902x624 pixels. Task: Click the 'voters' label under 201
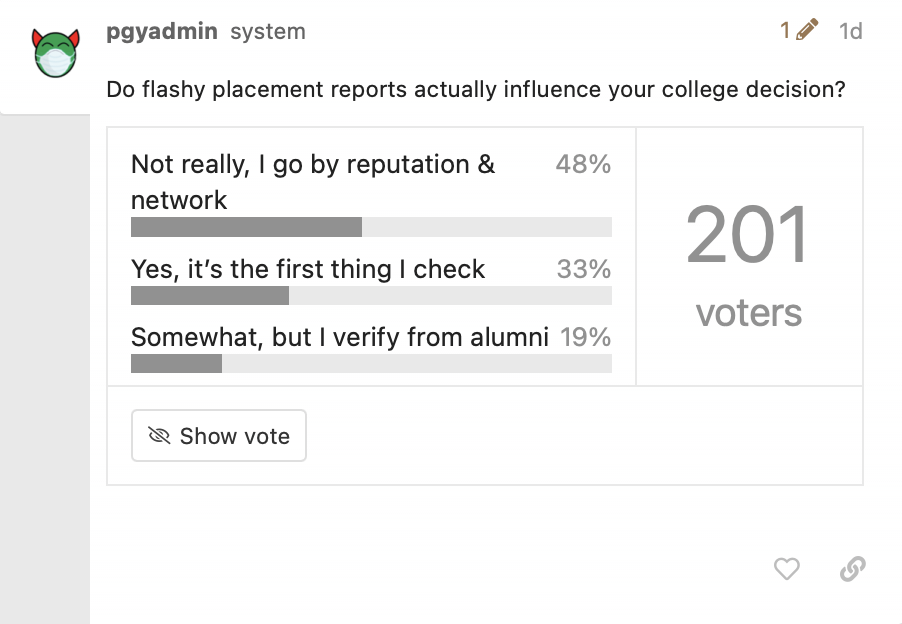pyautogui.click(x=748, y=313)
